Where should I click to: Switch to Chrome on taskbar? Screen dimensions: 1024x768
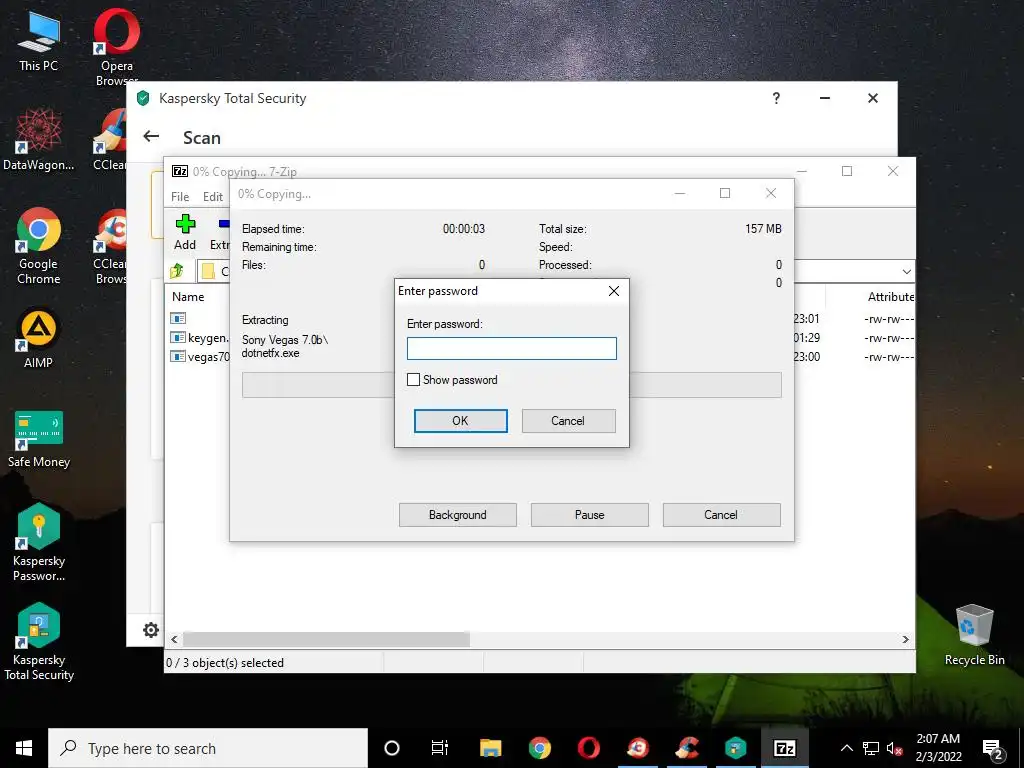point(539,748)
